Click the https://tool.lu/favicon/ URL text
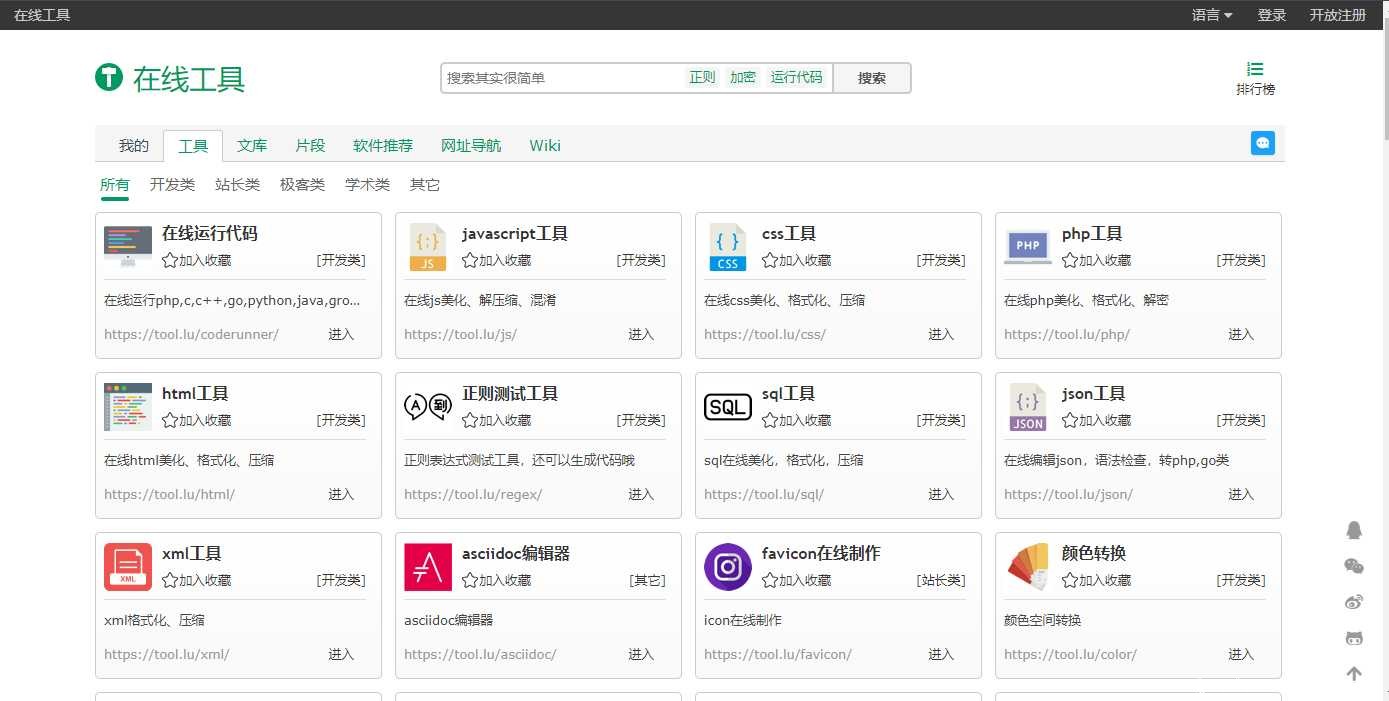This screenshot has height=701, width=1389. [x=778, y=654]
